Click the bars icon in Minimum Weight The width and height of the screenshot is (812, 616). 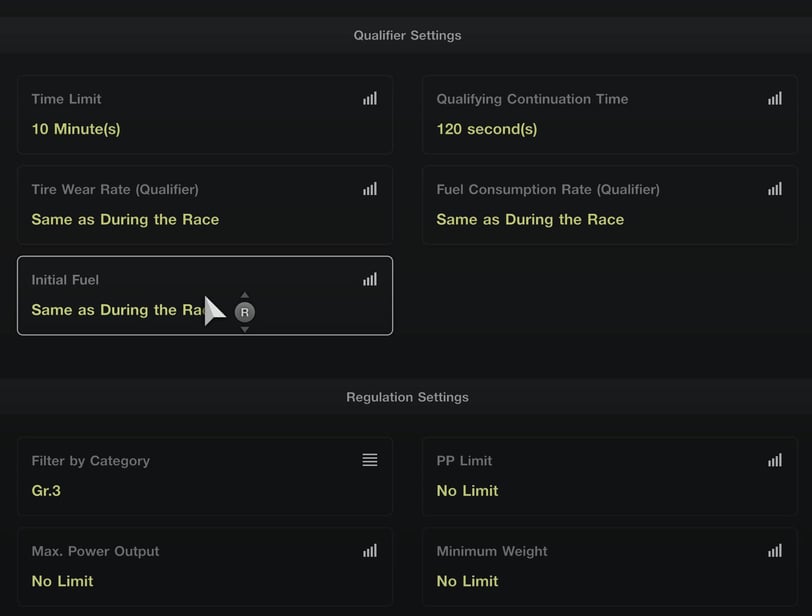click(x=775, y=551)
